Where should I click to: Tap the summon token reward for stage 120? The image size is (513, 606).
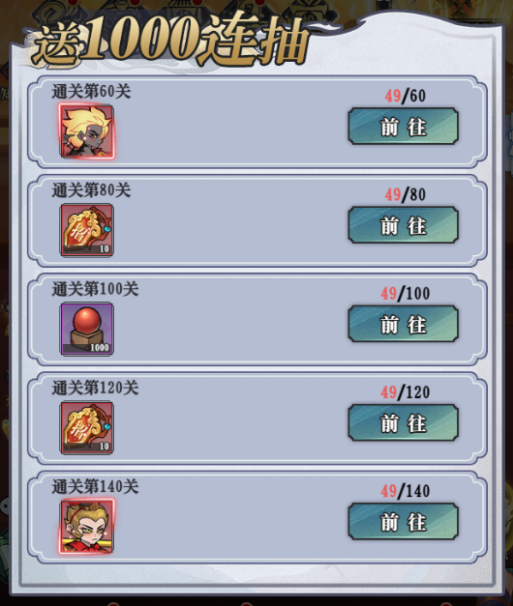[x=87, y=428]
